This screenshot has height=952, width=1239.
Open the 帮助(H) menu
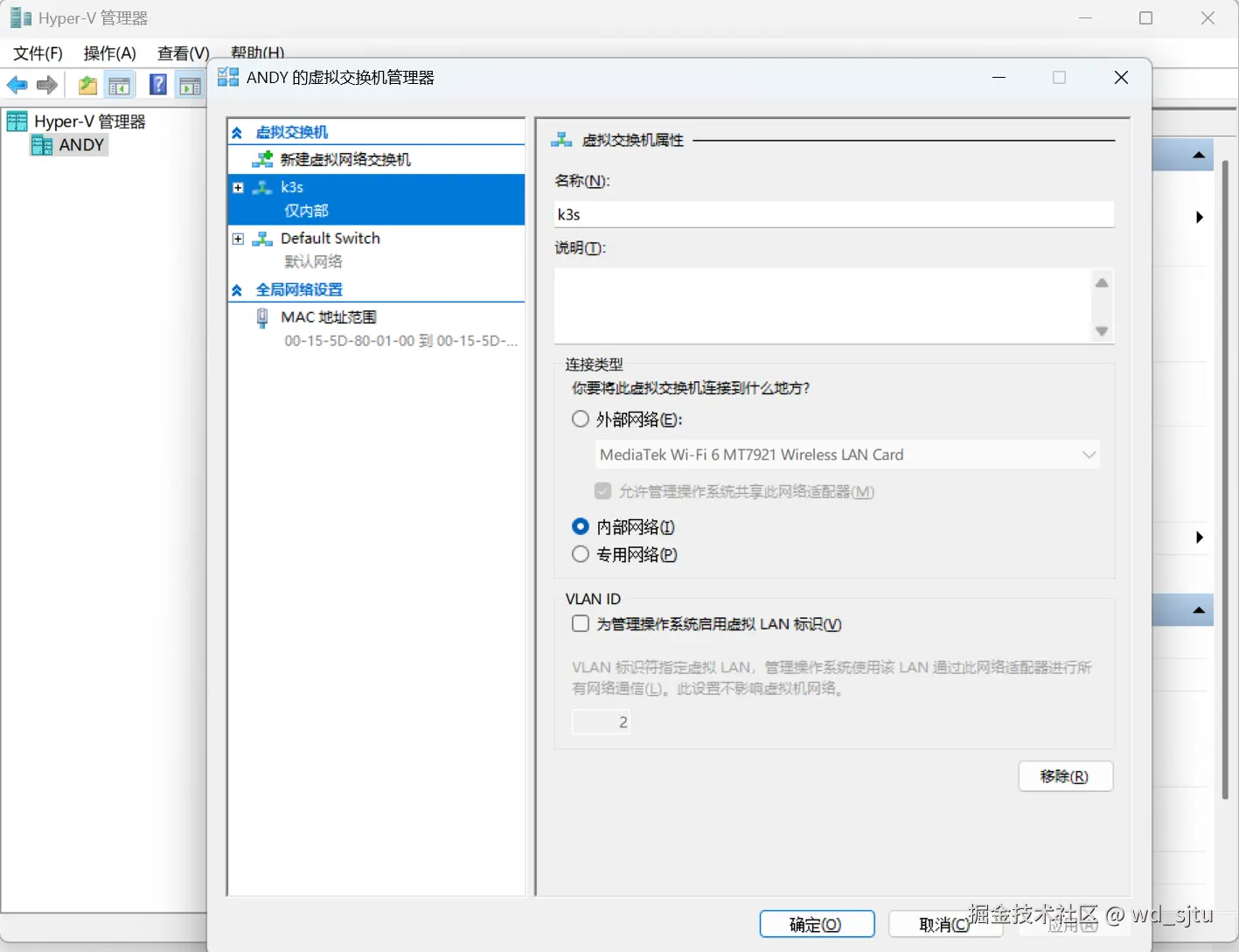257,52
